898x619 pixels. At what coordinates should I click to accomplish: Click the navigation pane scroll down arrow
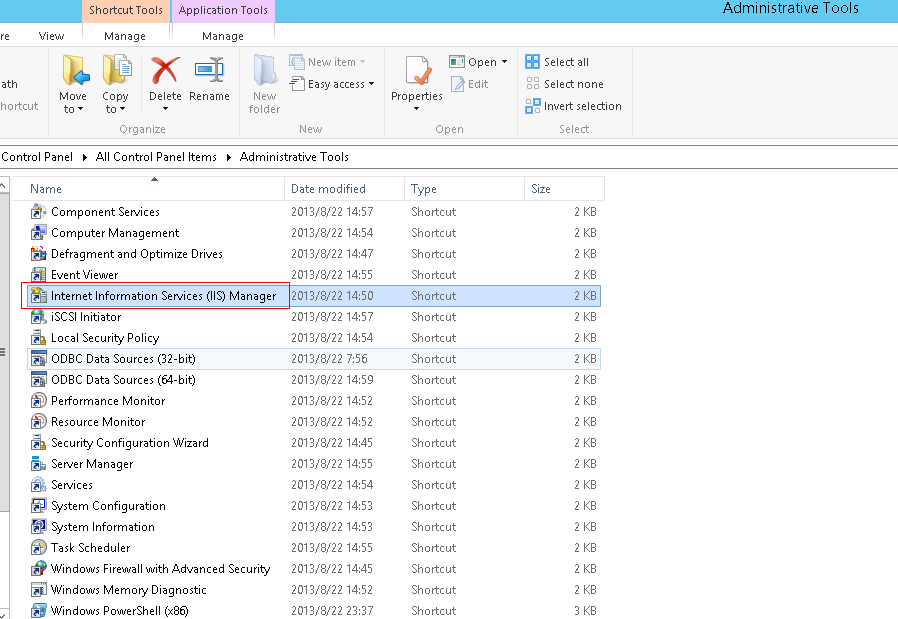[x=3, y=614]
